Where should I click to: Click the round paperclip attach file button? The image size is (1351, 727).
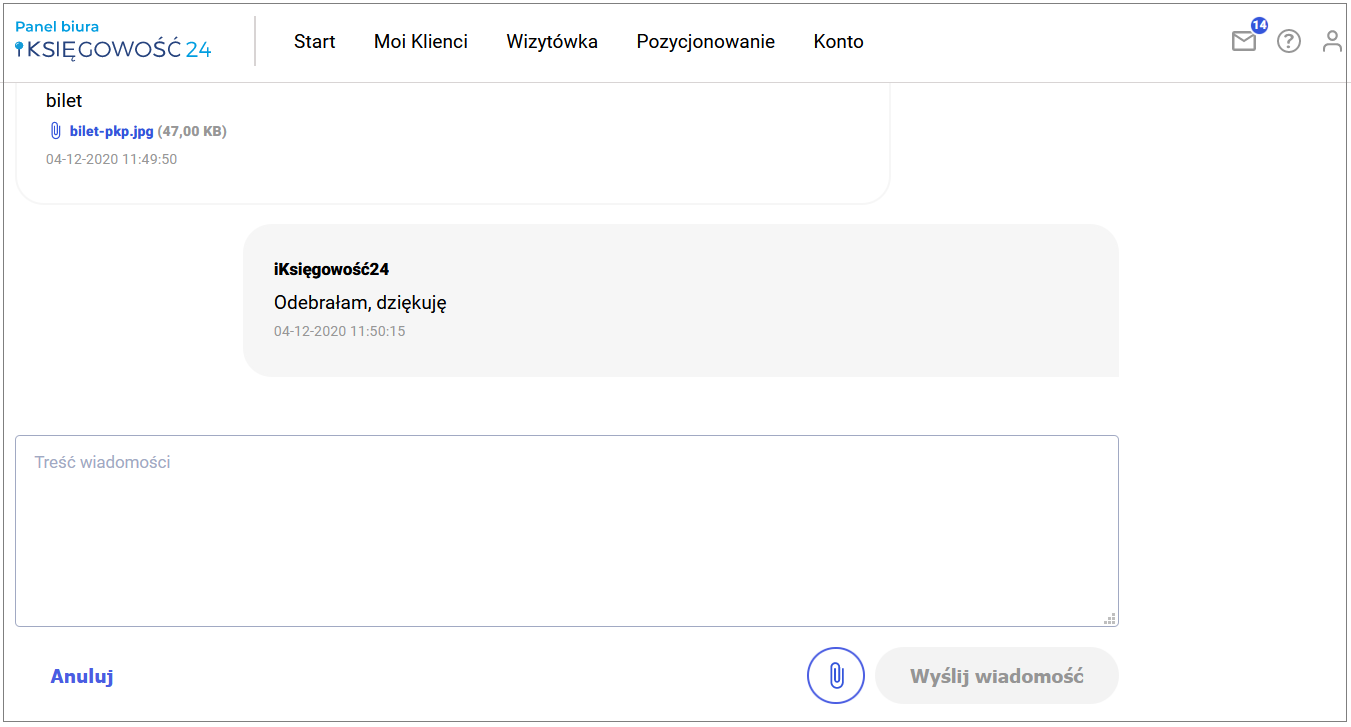coord(835,676)
